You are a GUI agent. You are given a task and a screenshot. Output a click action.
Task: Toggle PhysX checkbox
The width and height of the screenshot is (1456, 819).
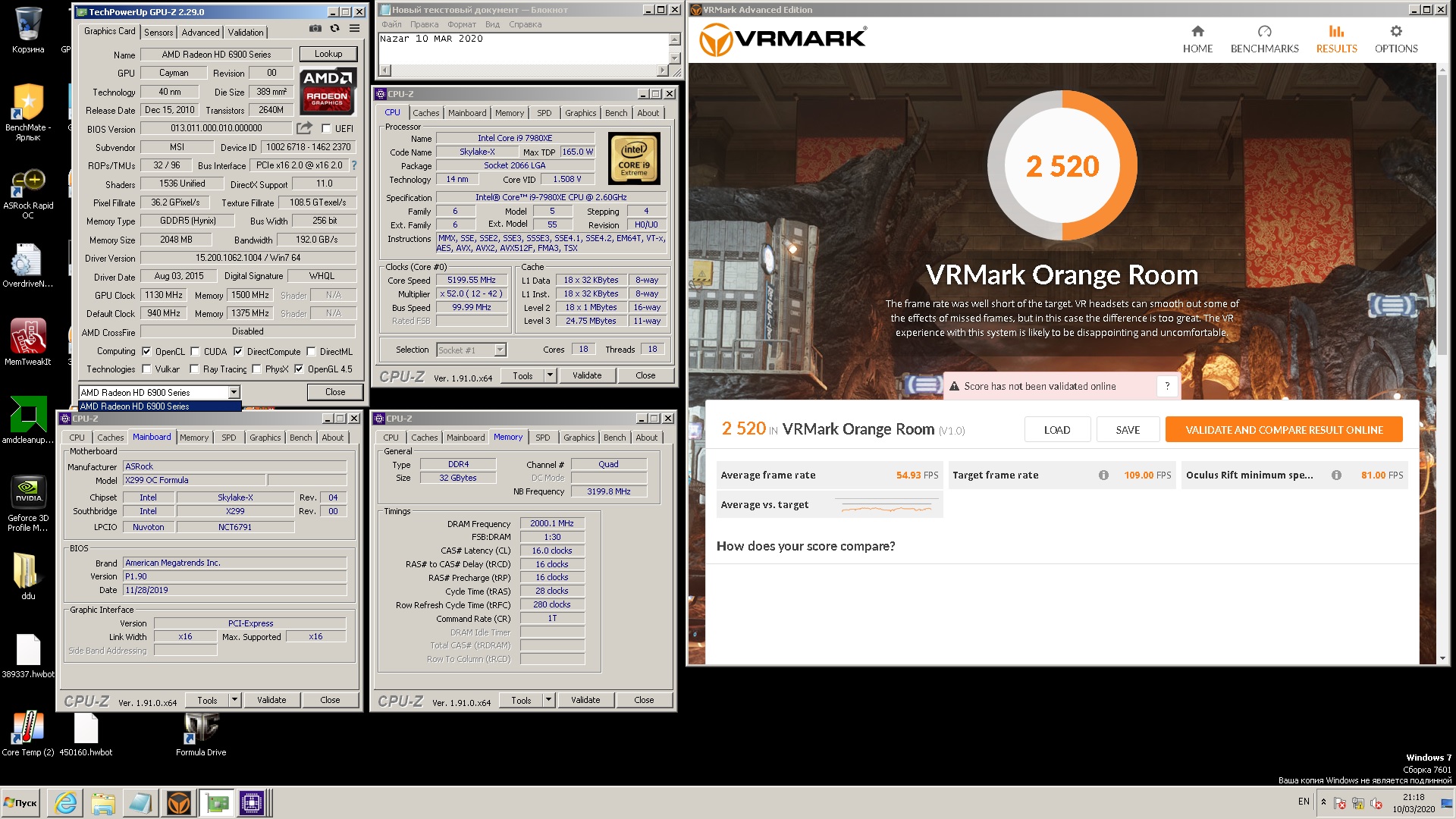[x=256, y=369]
